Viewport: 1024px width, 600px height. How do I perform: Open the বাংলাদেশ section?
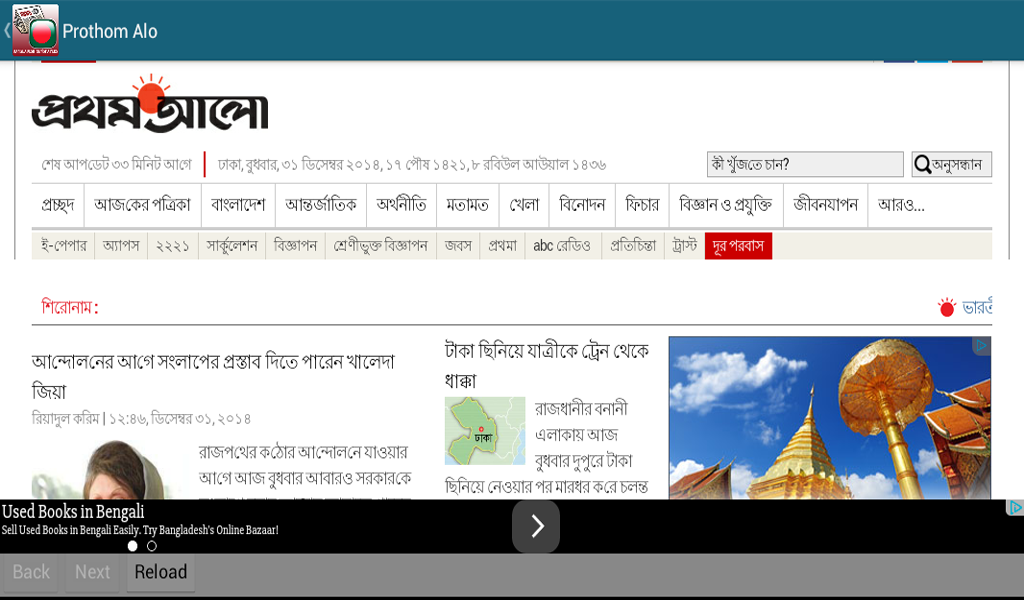[238, 205]
